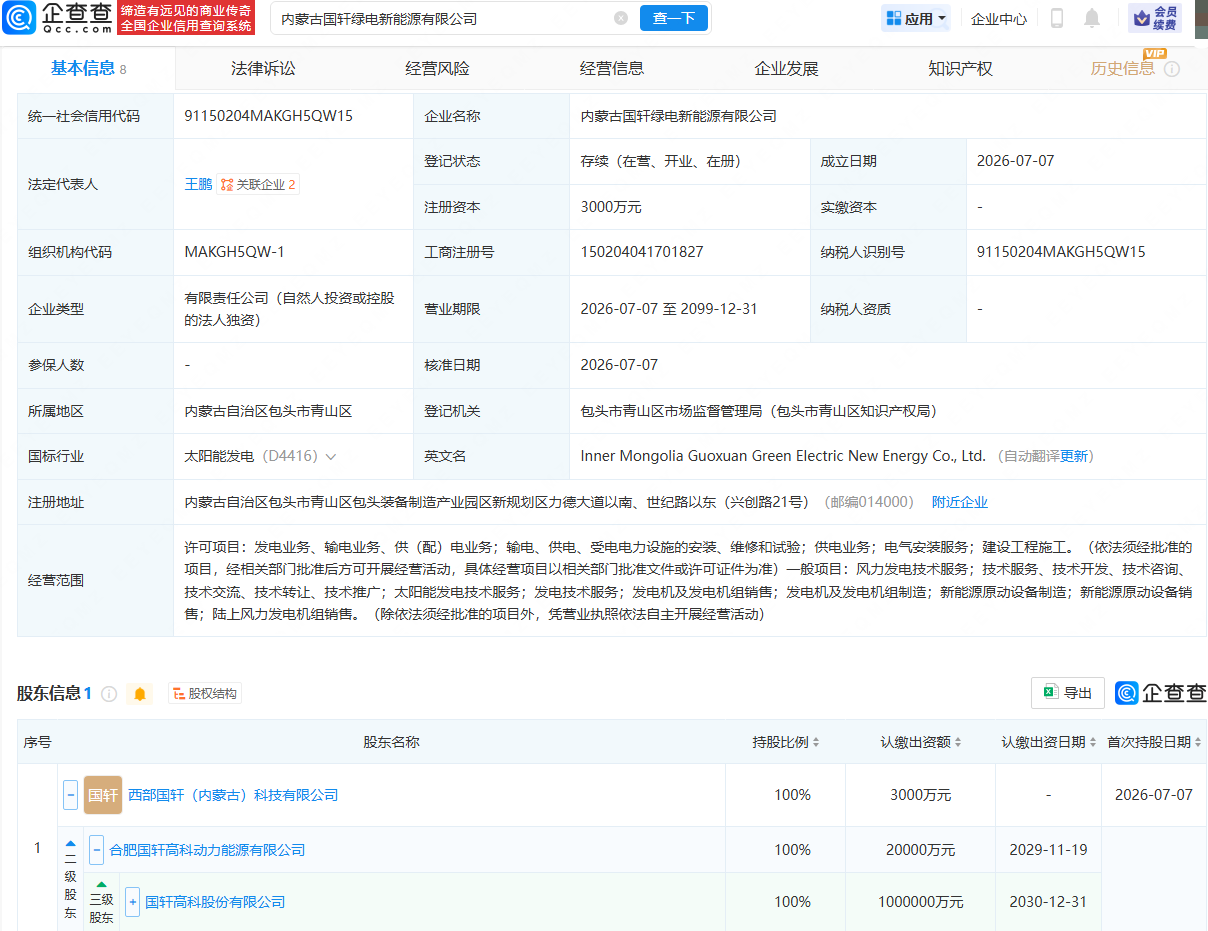Click the 查一下 search button
Image resolution: width=1208 pixels, height=931 pixels.
[674, 18]
